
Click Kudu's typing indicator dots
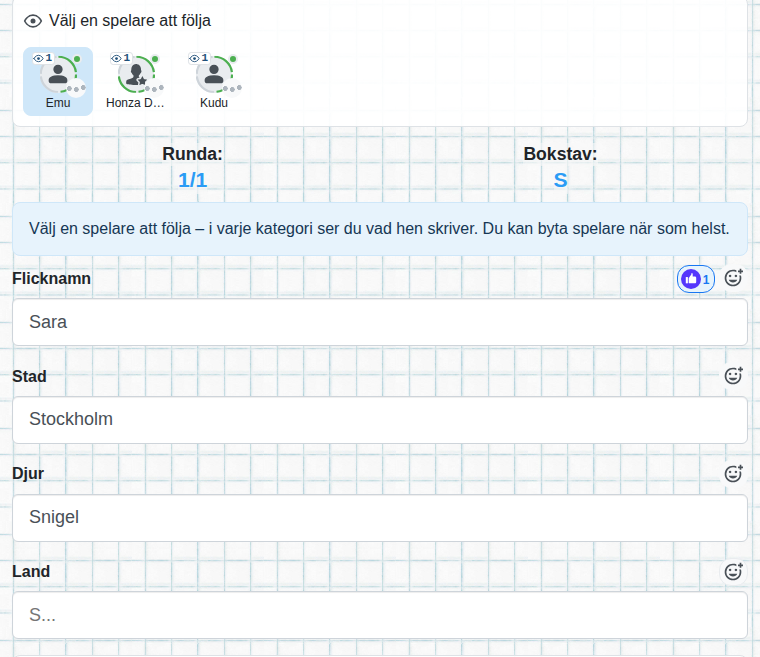click(232, 89)
